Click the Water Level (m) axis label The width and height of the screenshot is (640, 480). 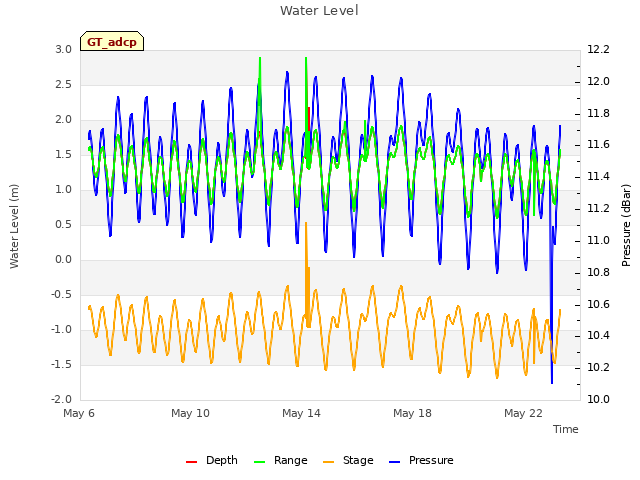coord(14,226)
